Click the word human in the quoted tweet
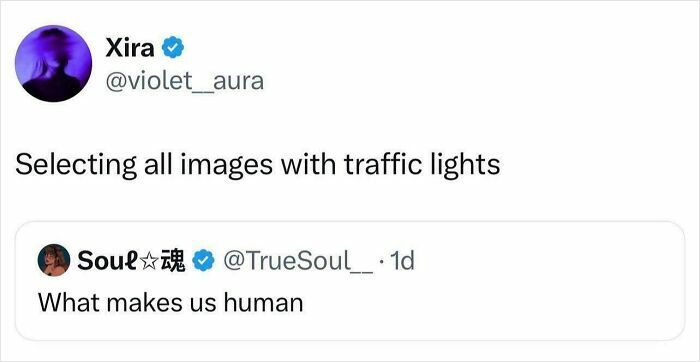The image size is (700, 362). click(x=263, y=303)
